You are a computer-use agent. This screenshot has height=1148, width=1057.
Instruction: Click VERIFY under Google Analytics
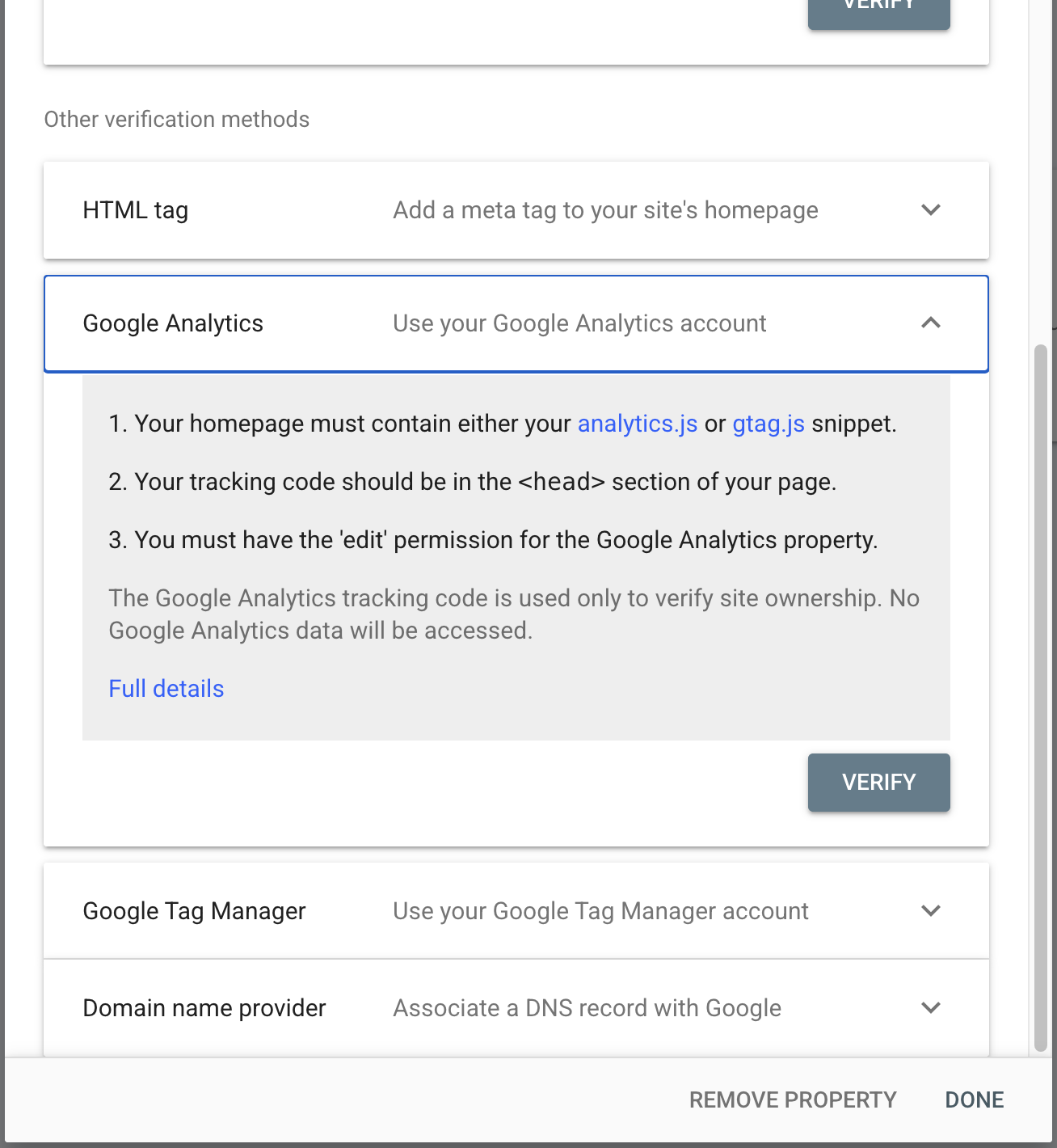(879, 783)
